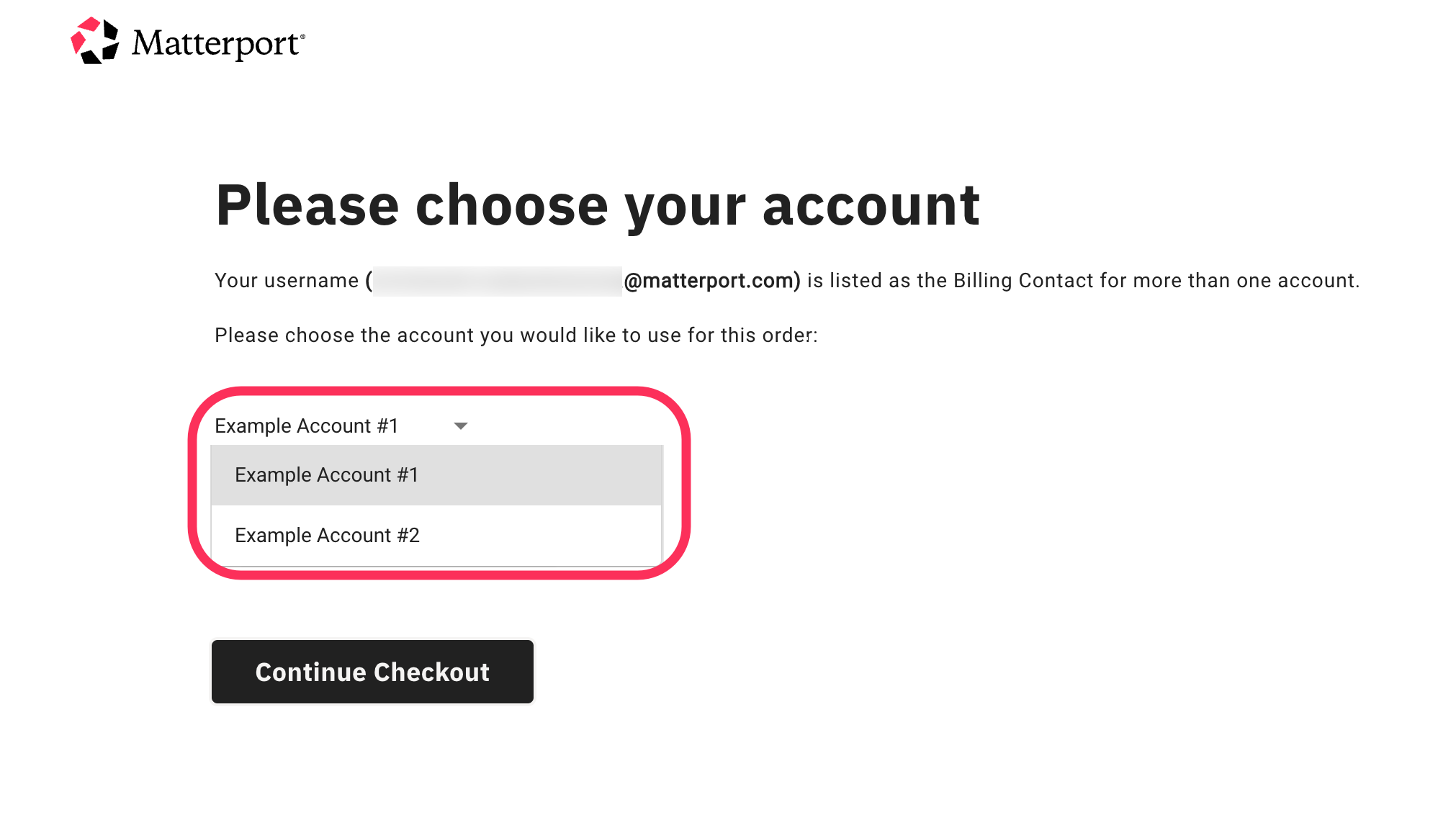Click the @matterport.com domain text
Screen dimensions: 1456x838
pyautogui.click(x=712, y=280)
